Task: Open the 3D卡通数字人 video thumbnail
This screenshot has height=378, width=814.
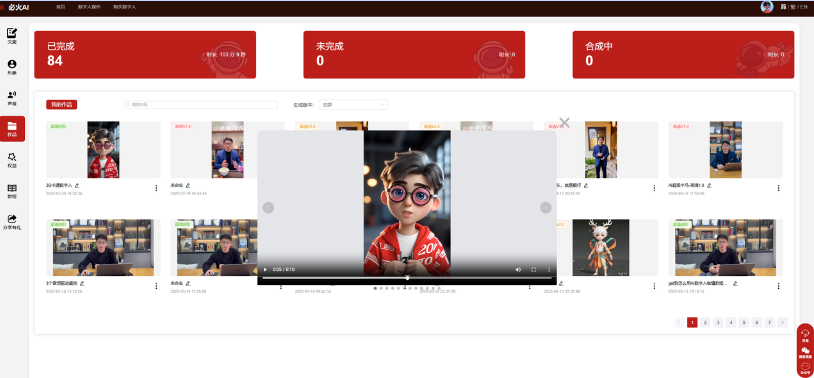Action: [103, 150]
